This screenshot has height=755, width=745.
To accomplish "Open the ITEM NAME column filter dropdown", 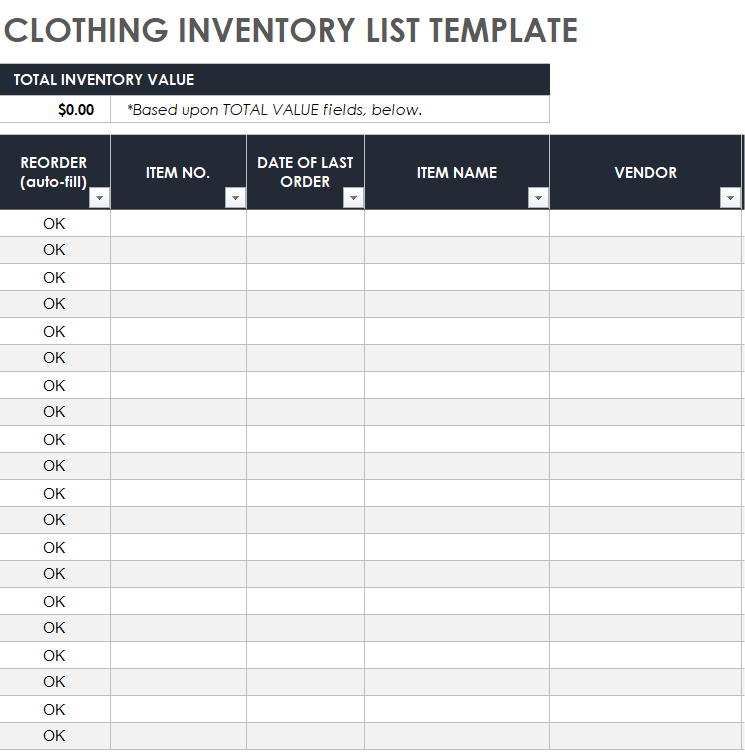I will coord(538,198).
